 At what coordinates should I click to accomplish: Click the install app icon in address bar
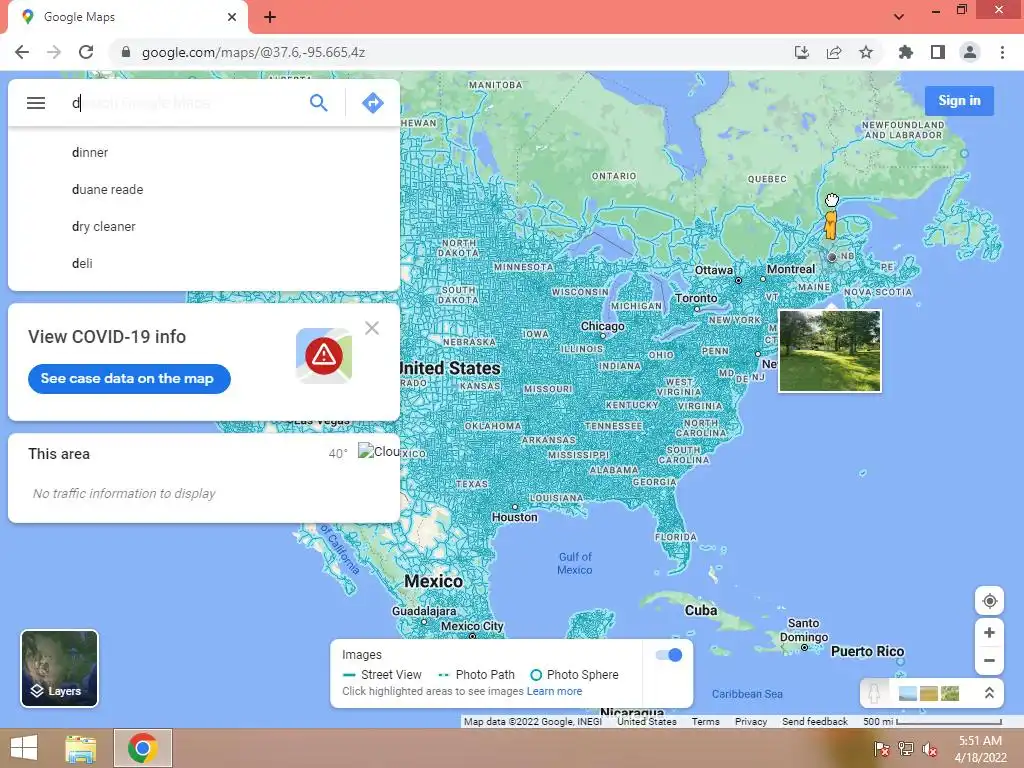click(801, 52)
